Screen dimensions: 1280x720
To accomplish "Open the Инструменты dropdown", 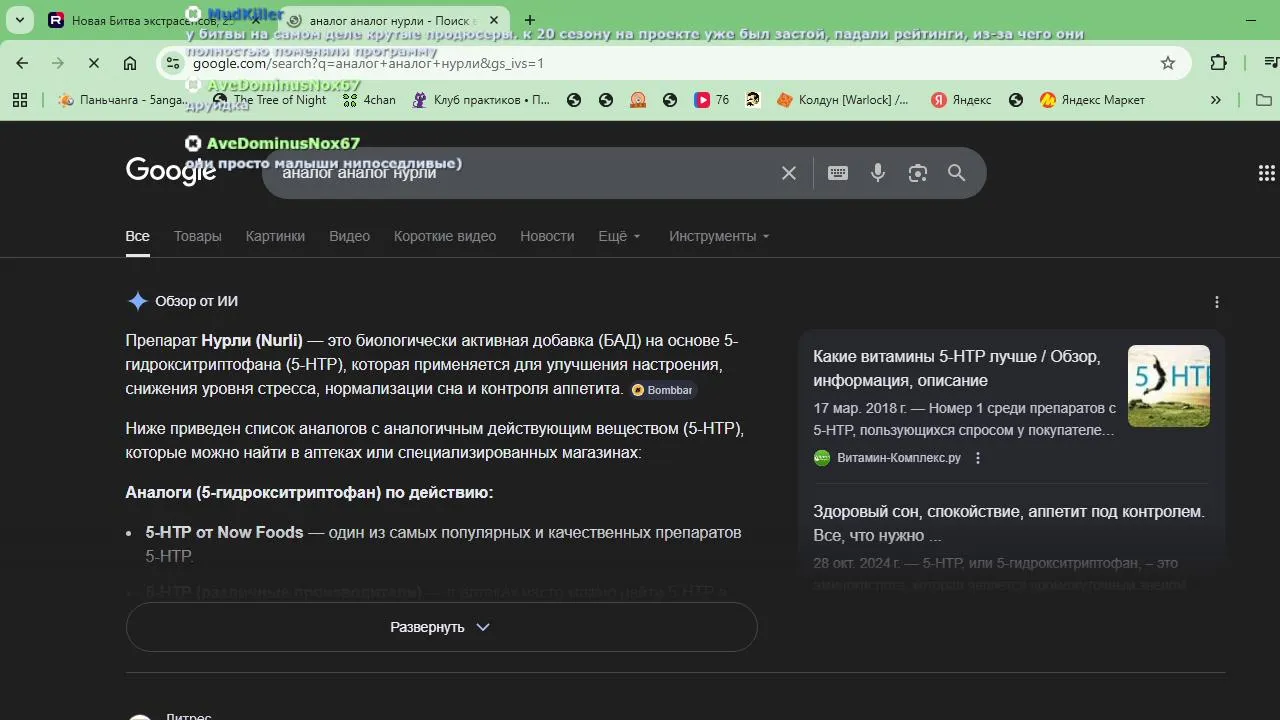I will (720, 236).
